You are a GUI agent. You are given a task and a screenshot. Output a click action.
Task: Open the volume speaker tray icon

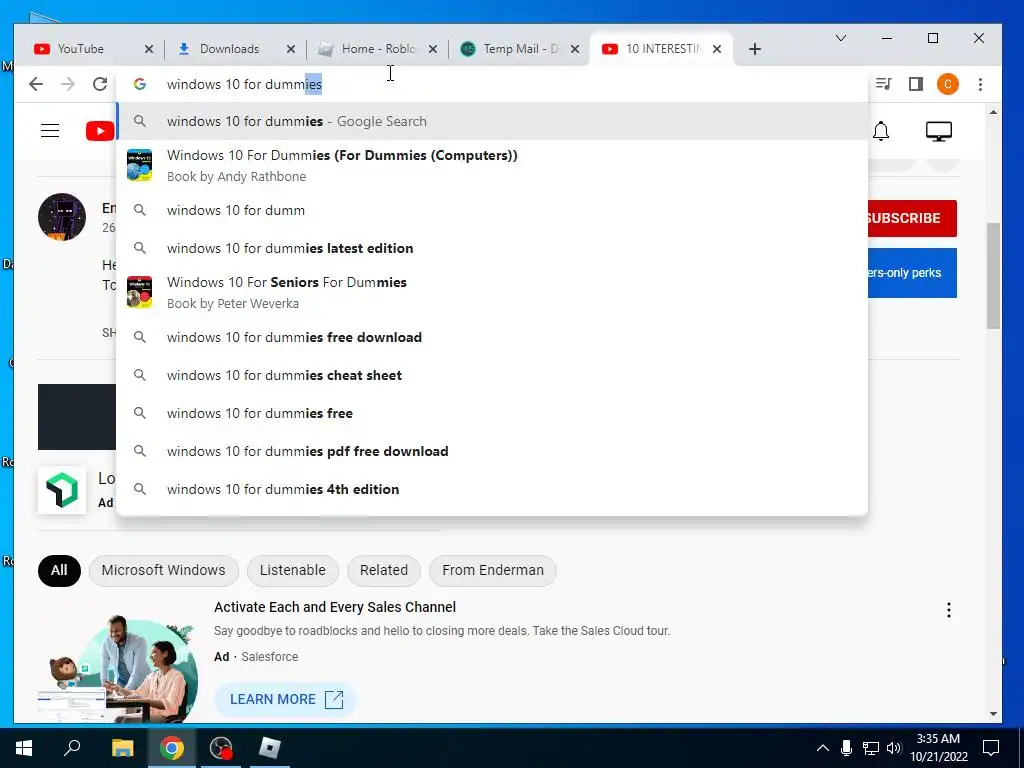894,748
